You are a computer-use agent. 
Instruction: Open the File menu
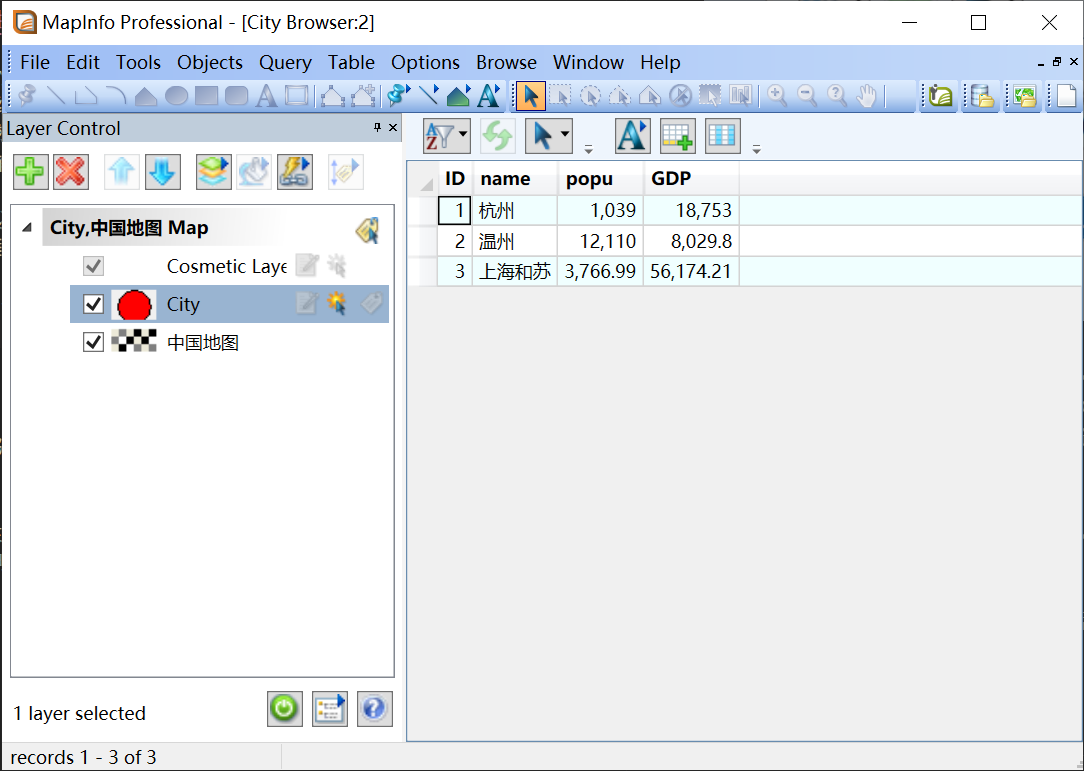pyautogui.click(x=35, y=62)
